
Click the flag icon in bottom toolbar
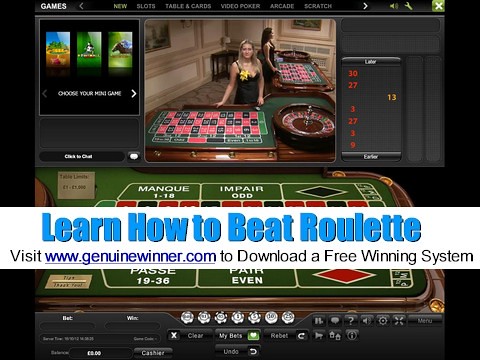pyautogui.click(x=319, y=335)
